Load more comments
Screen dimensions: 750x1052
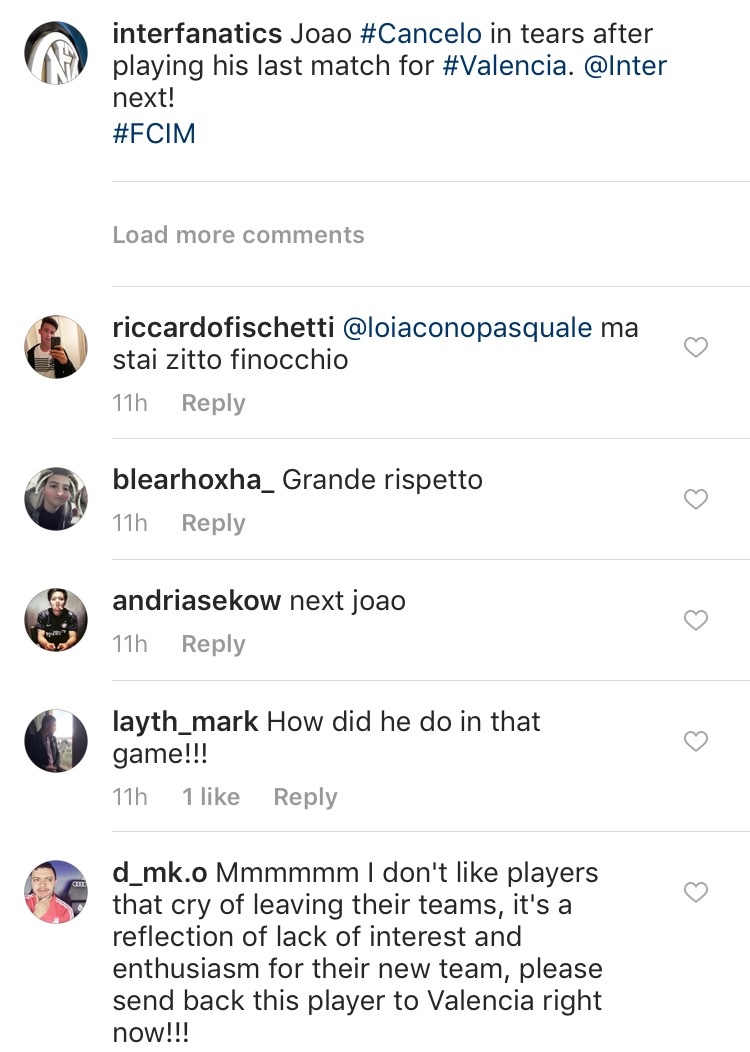pos(238,235)
